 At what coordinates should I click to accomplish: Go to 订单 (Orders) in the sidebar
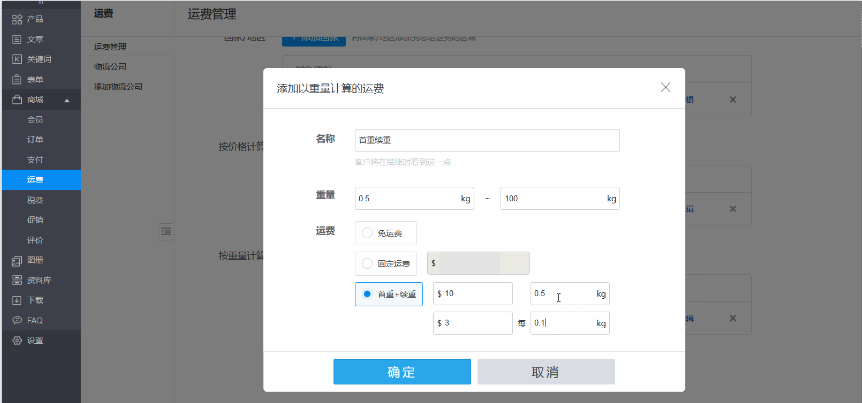pyautogui.click(x=35, y=139)
